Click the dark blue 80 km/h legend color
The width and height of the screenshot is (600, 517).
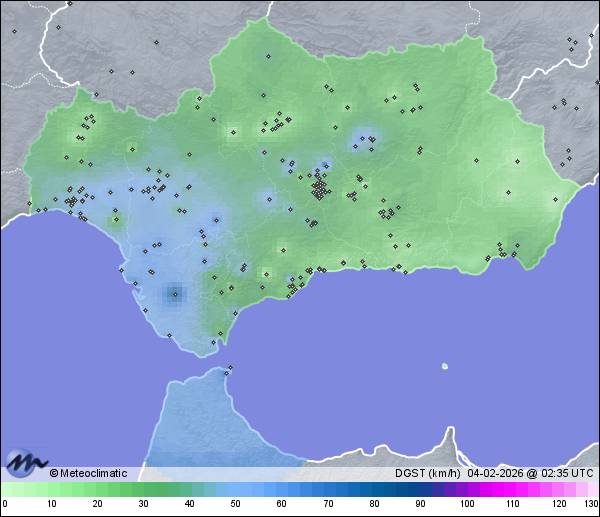(x=373, y=489)
